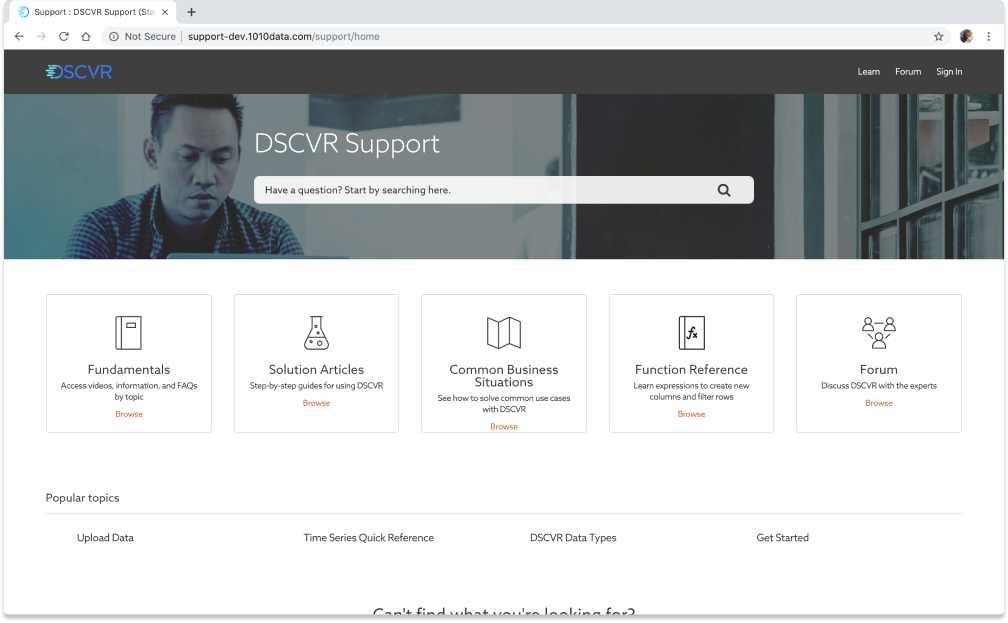Viewport: 1008px width, 623px height.
Task: Click the Forum people icon
Action: pyautogui.click(x=879, y=332)
